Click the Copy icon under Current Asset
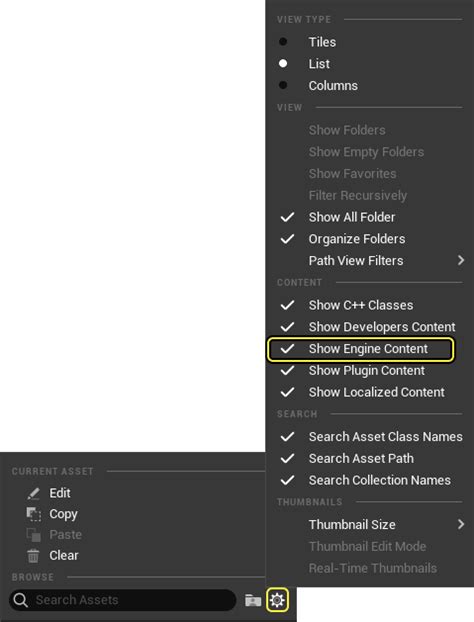Screen dimensions: 474x622 tap(33, 514)
